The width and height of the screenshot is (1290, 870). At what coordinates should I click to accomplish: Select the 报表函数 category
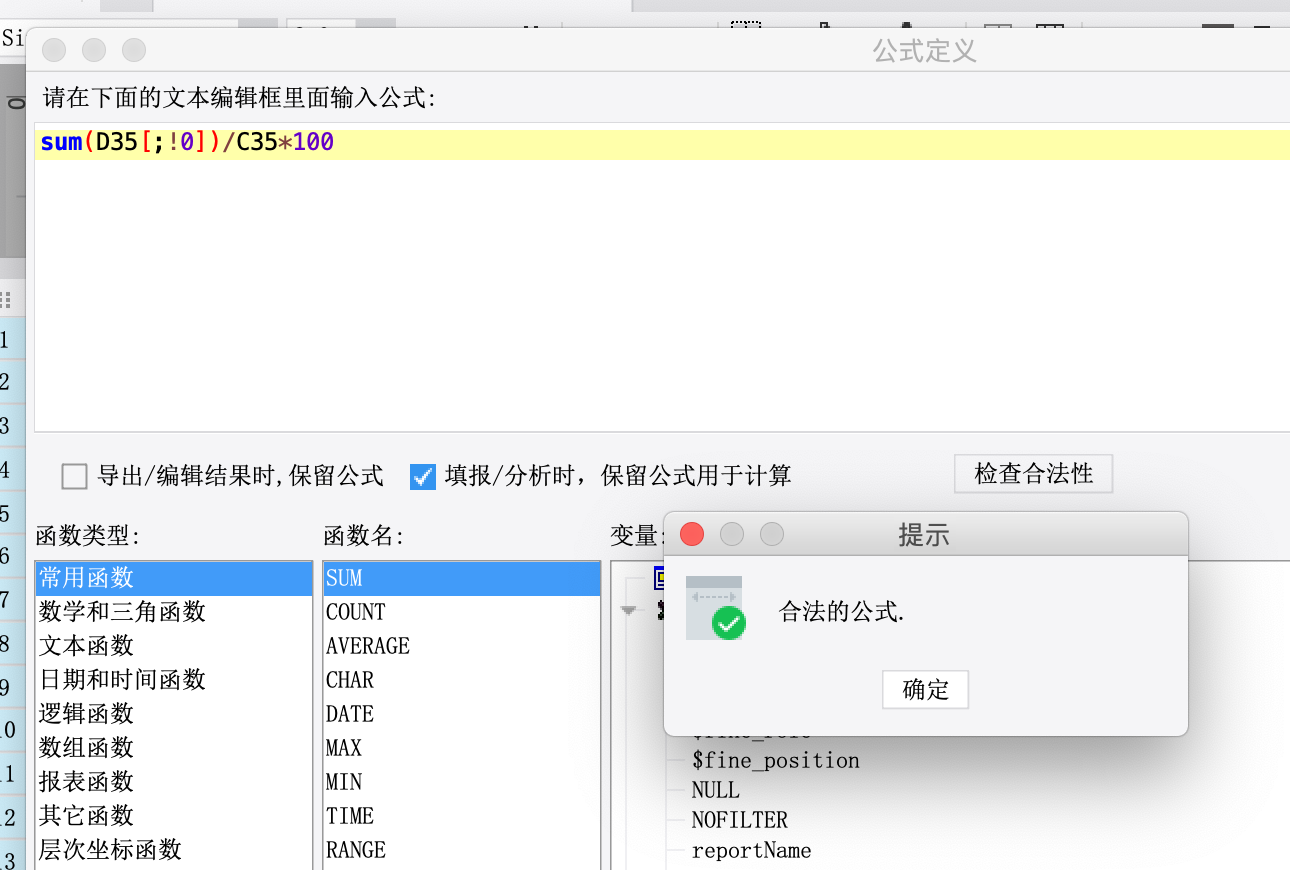click(174, 782)
